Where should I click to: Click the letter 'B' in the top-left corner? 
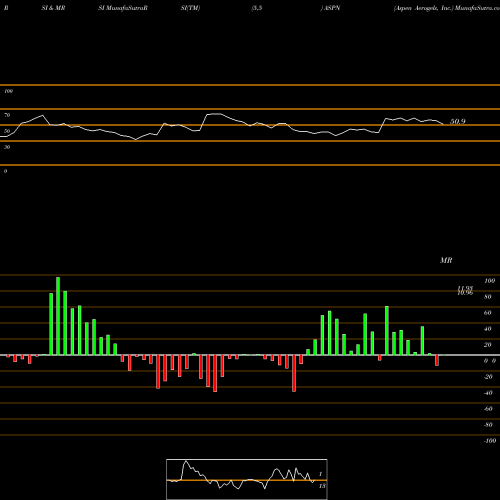(x=6, y=8)
